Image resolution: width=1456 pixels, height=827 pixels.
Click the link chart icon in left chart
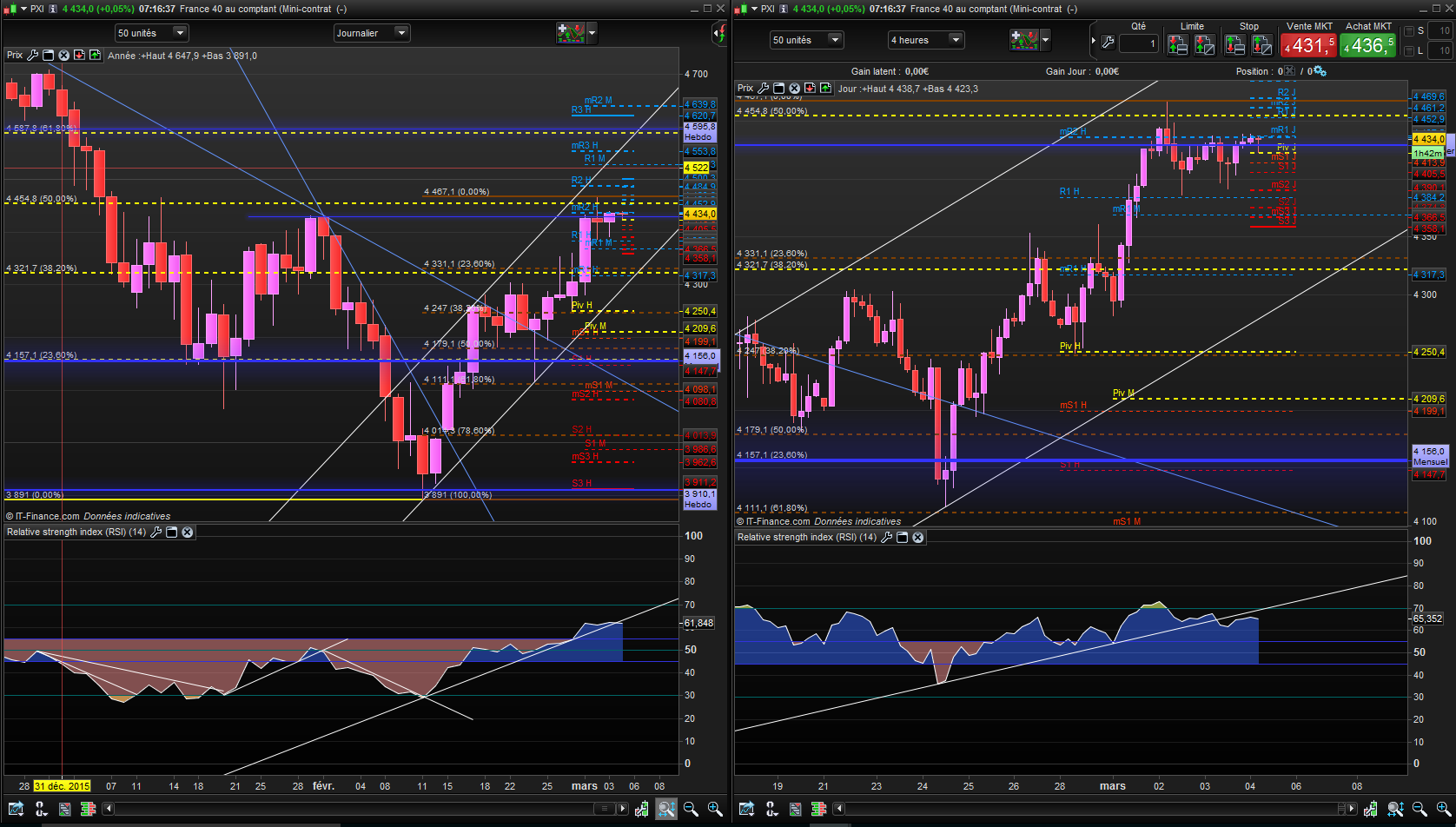tap(41, 809)
